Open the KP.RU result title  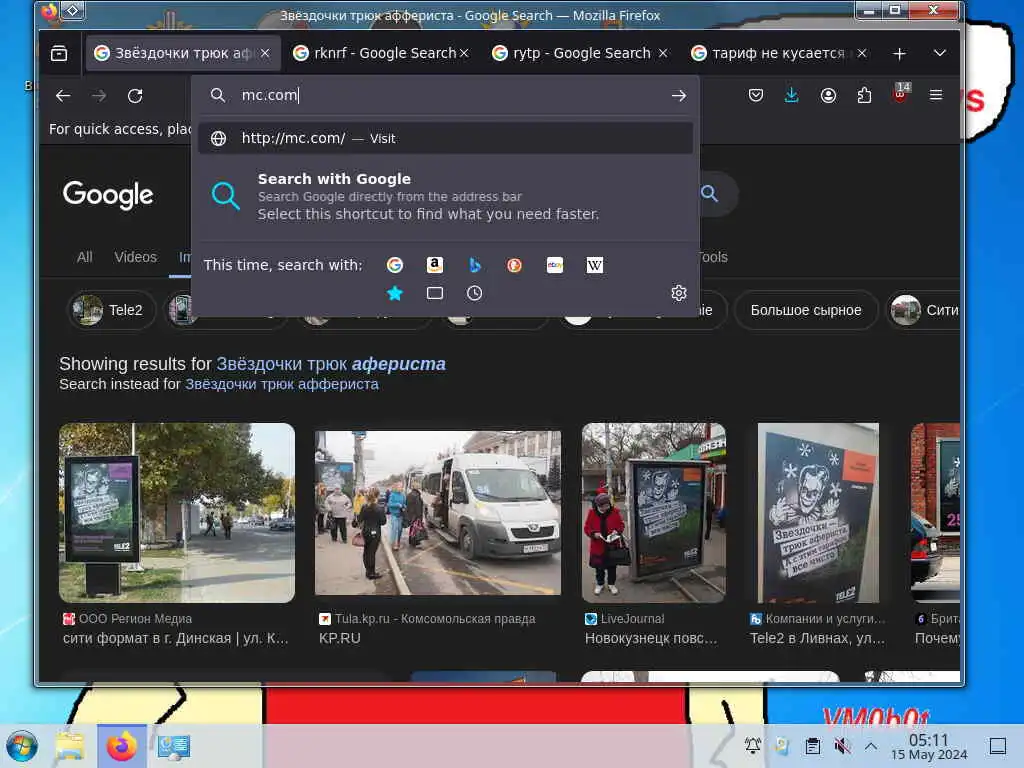(340, 638)
